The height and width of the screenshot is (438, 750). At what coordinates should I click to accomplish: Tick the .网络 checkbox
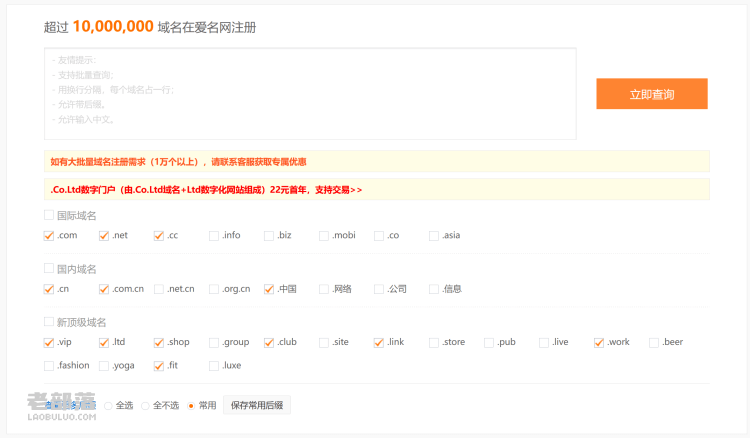click(324, 289)
